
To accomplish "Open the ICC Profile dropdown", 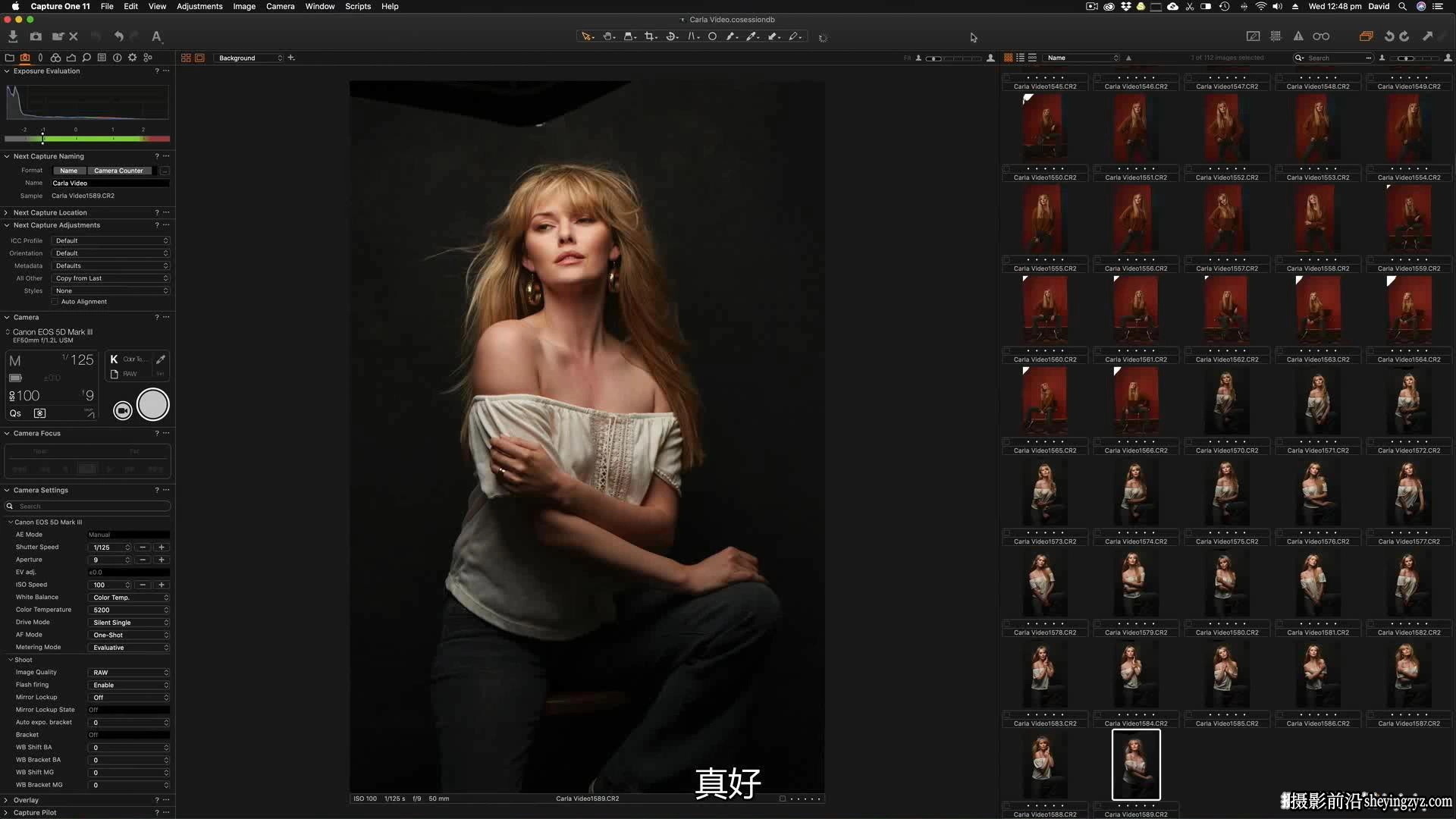I will click(x=111, y=240).
